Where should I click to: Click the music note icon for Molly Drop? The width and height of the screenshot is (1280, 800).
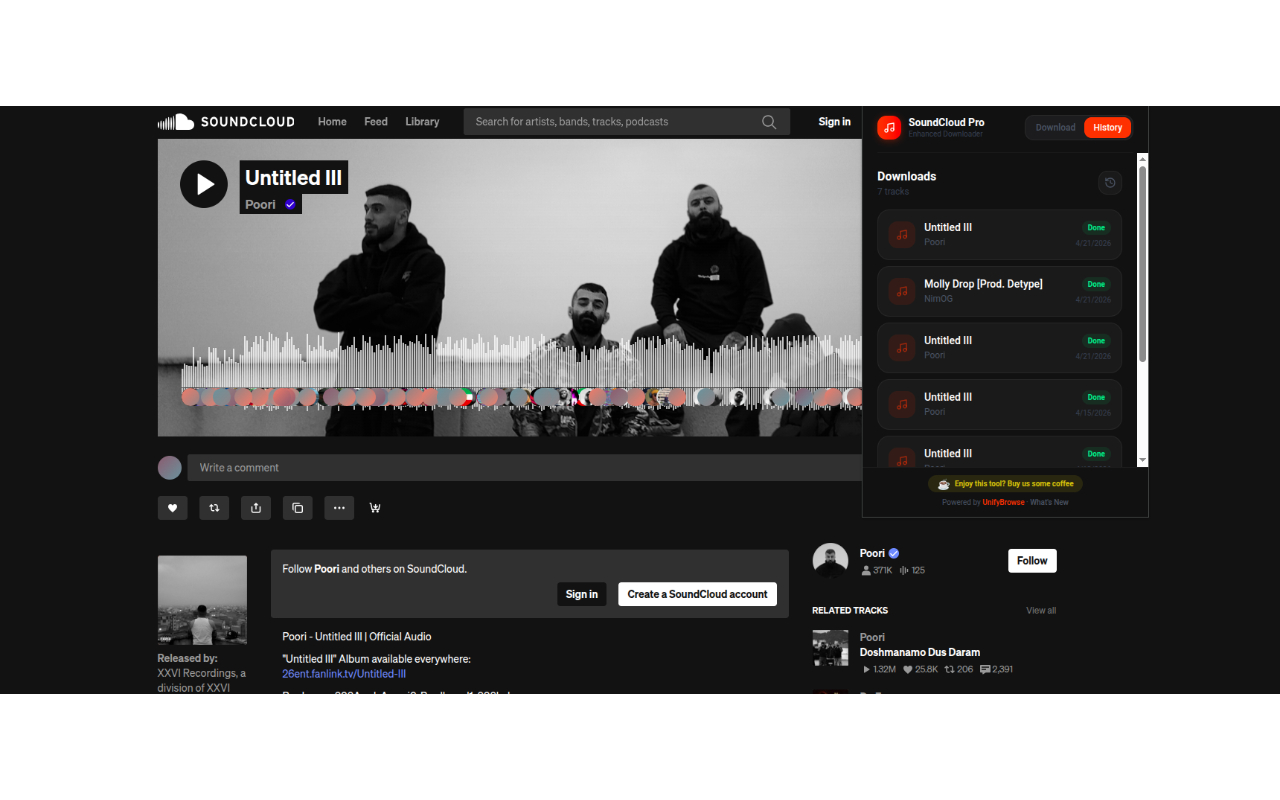902,291
